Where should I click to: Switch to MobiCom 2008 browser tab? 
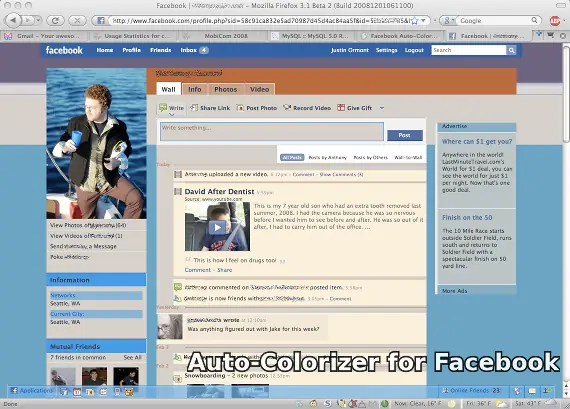[223, 36]
